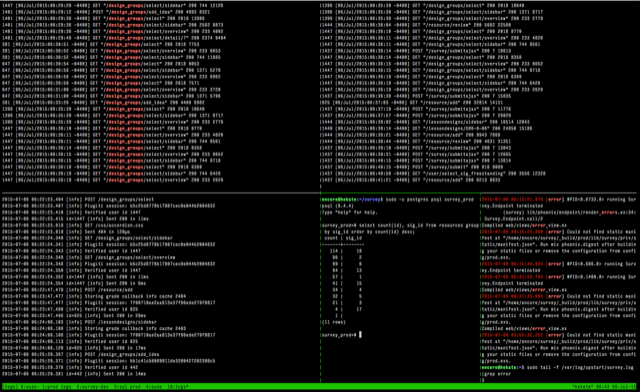Click the "GET /css/accordion.css" log line
Image resolution: width=640 pixels, height=392 pixels.
click(x=73, y=225)
